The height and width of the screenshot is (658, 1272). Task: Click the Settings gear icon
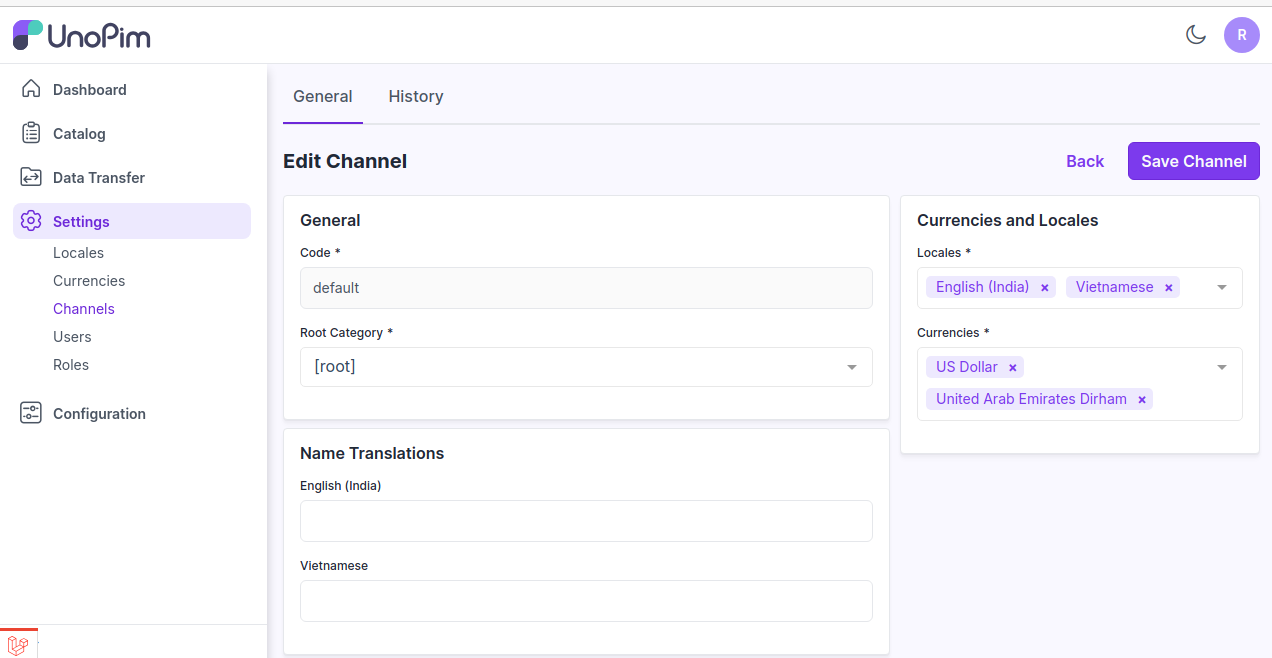pyautogui.click(x=31, y=221)
